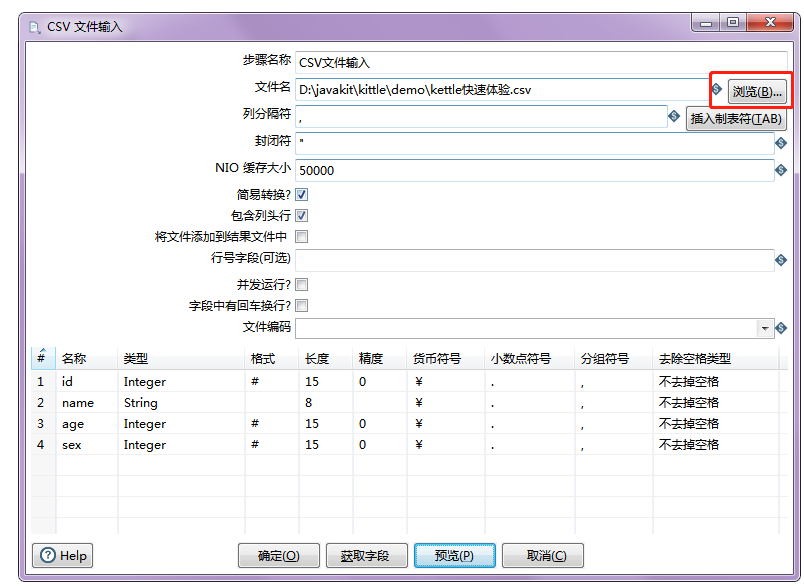Select the field name cell 'name'
804x586 pixels.
87,402
